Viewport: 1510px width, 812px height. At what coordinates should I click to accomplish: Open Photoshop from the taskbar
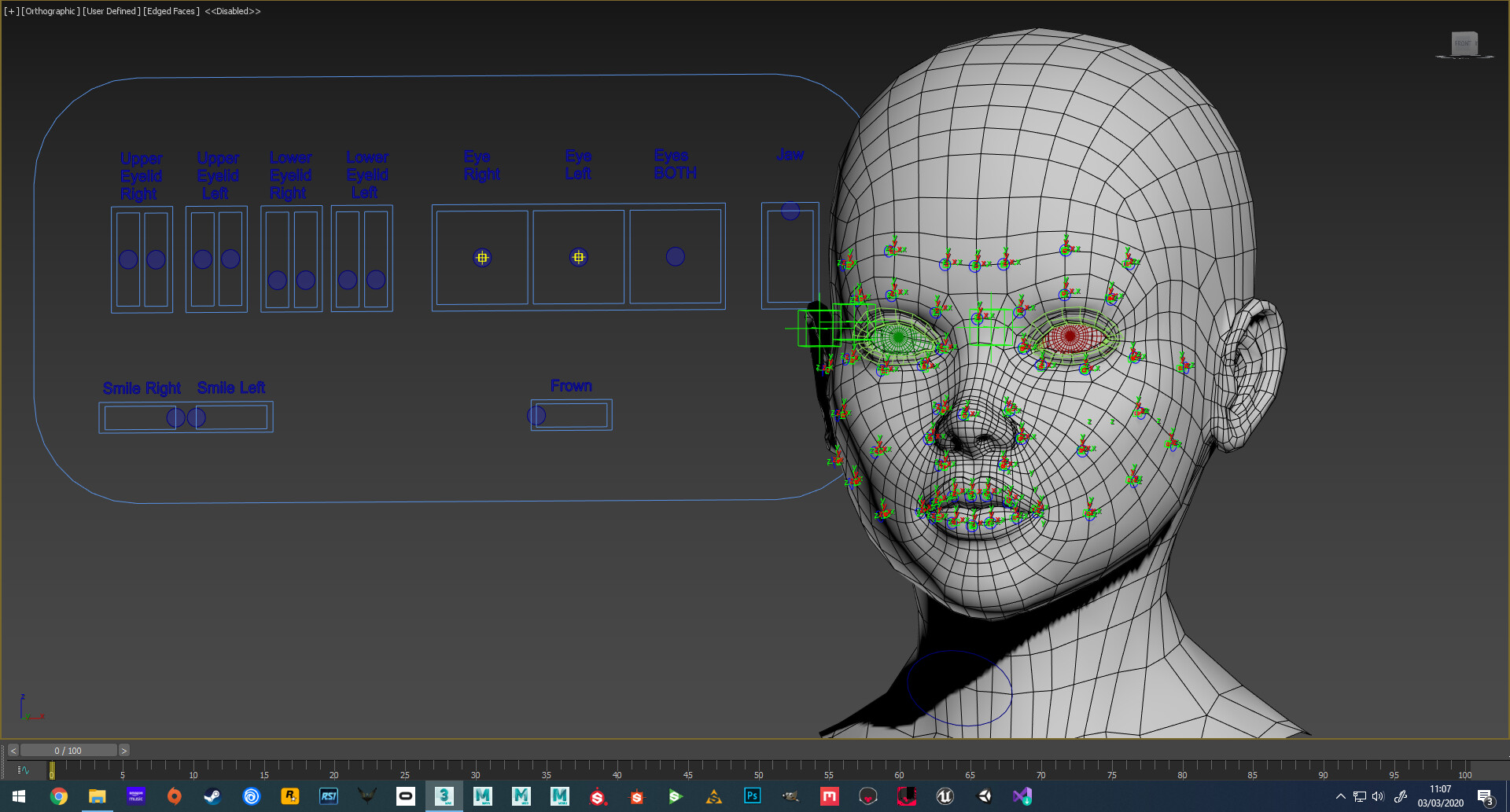(x=752, y=796)
